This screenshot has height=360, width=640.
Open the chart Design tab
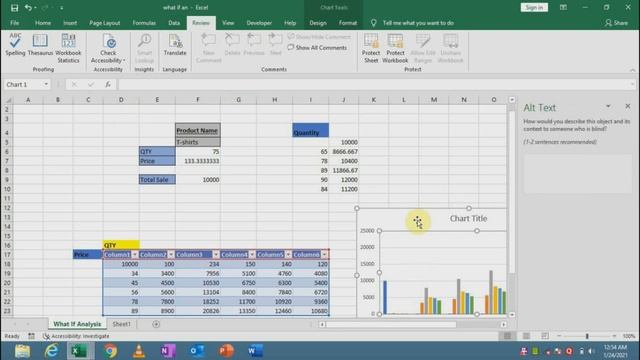click(318, 23)
